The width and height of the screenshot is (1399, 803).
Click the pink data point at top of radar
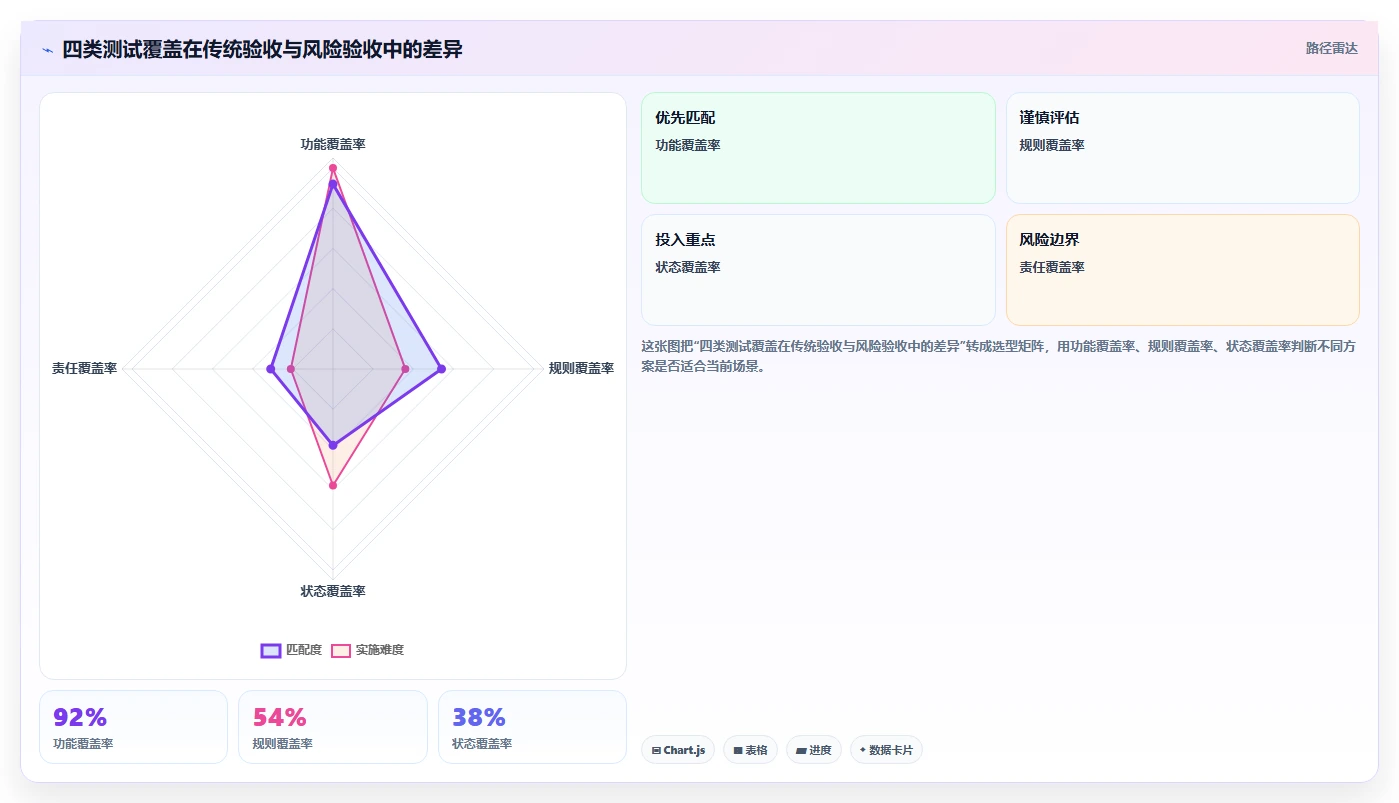pyautogui.click(x=333, y=167)
